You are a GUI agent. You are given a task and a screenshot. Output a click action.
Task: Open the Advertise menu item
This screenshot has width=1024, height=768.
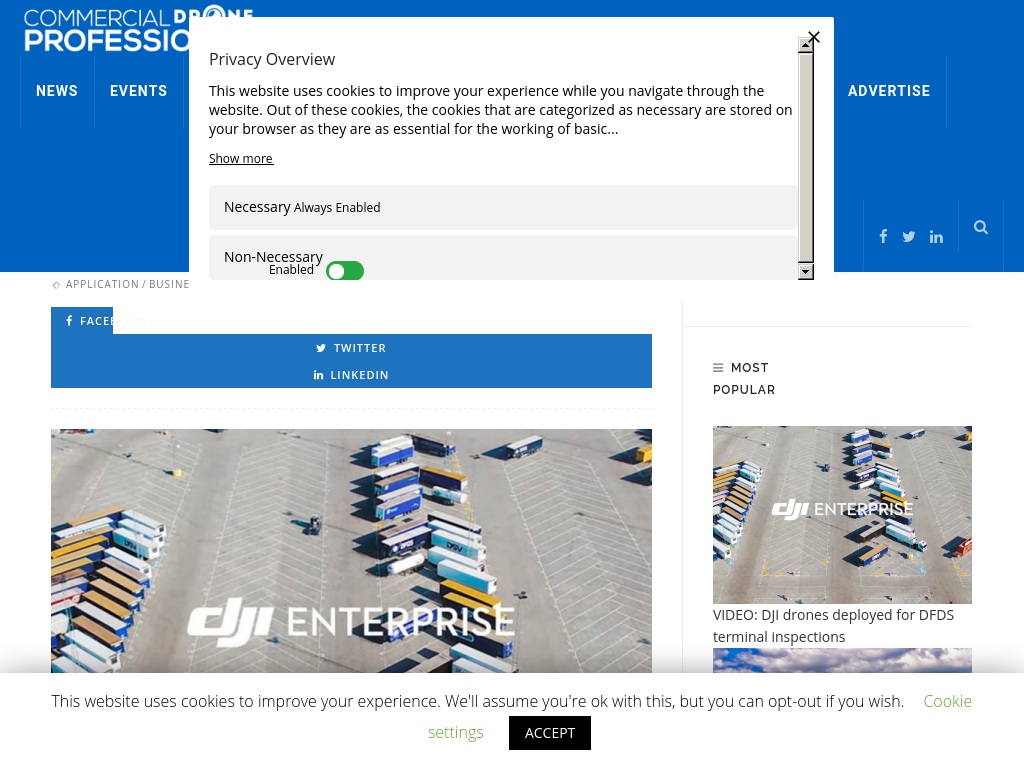click(x=889, y=91)
